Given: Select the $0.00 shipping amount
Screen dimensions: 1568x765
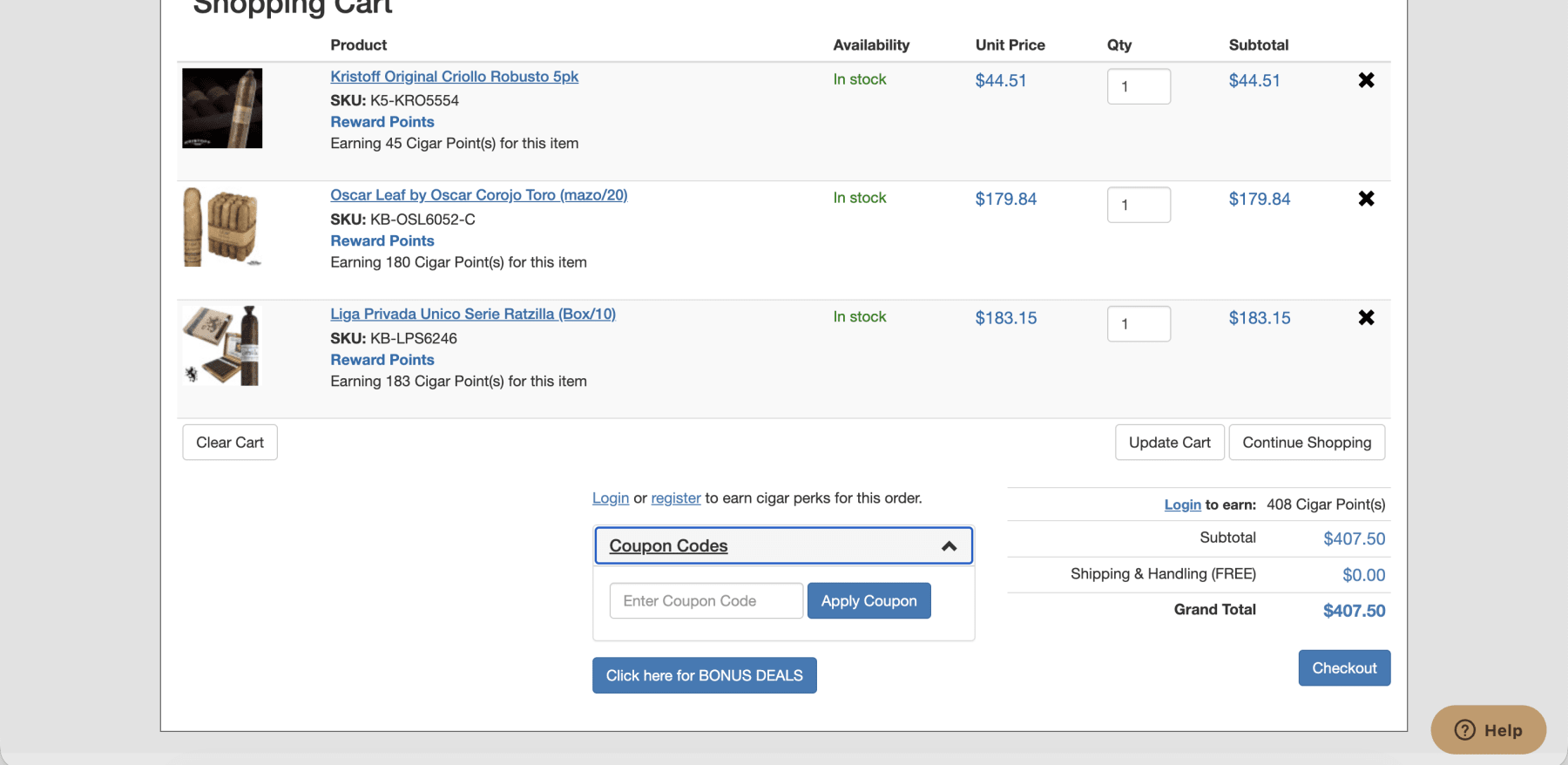Looking at the screenshot, I should pos(1363,575).
